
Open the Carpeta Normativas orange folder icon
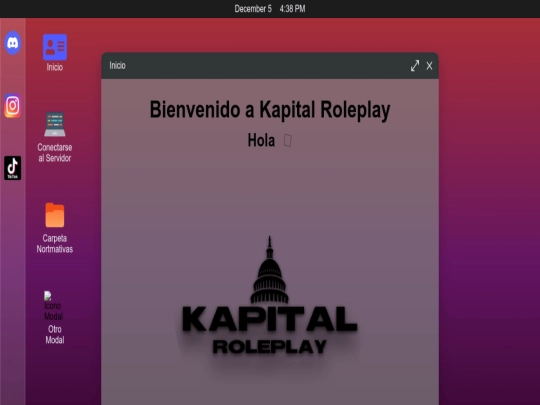click(x=55, y=215)
